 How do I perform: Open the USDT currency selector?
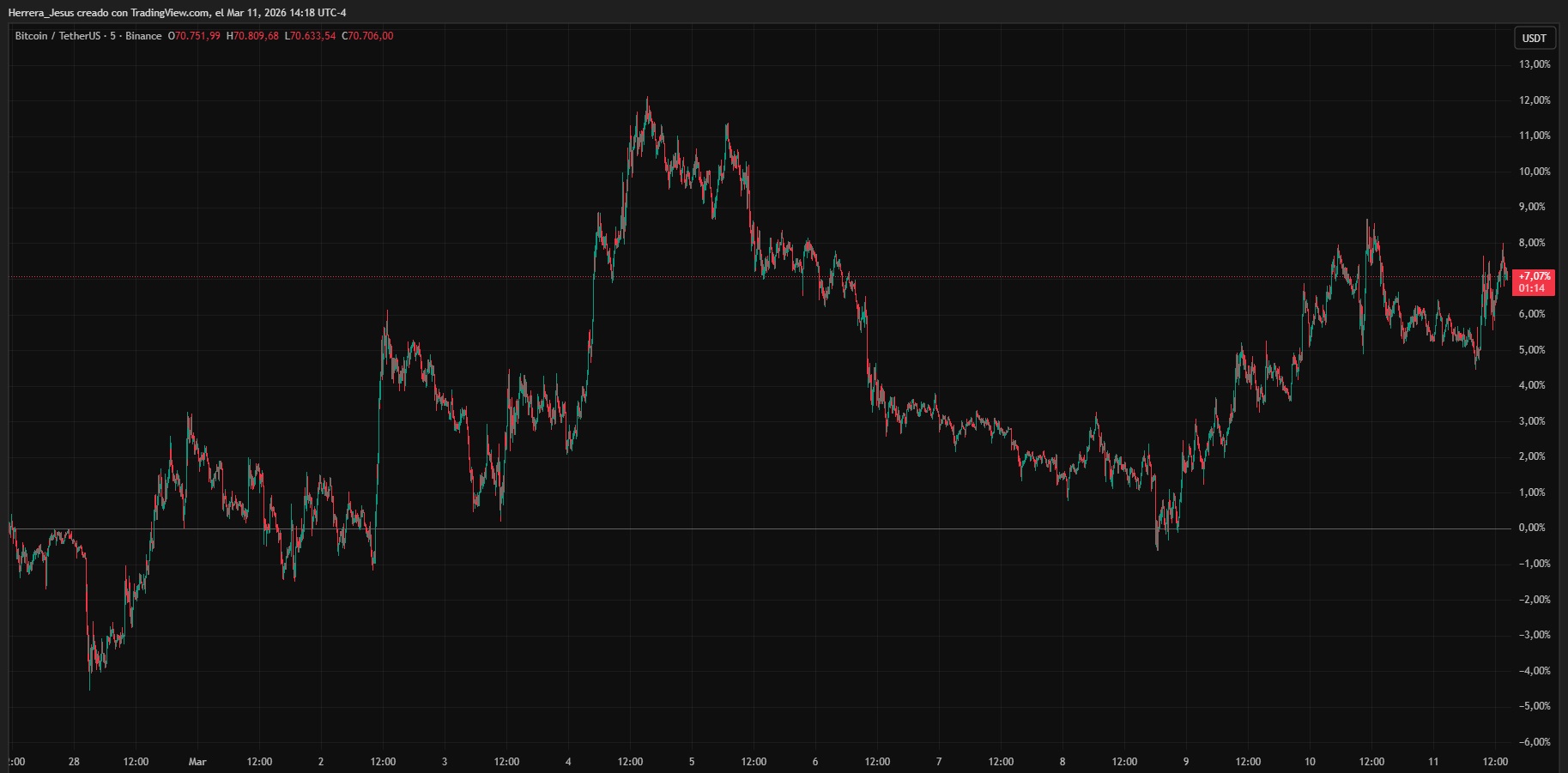coord(1534,38)
